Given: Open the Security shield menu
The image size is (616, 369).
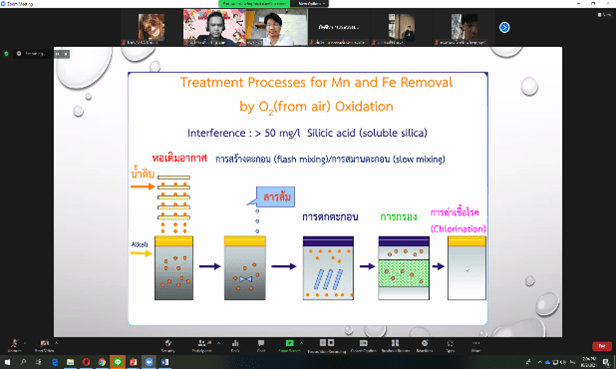Looking at the screenshot, I should tap(168, 345).
